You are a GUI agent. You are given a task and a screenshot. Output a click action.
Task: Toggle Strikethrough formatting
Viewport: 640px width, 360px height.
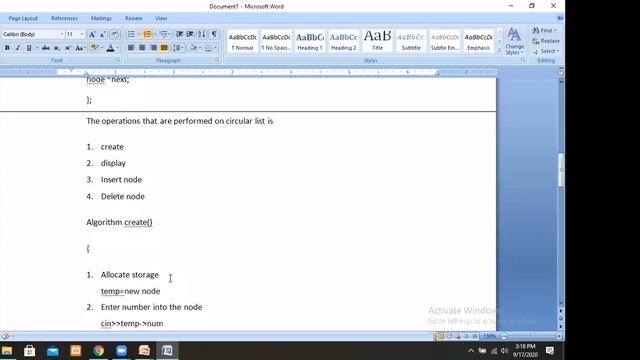coord(46,48)
